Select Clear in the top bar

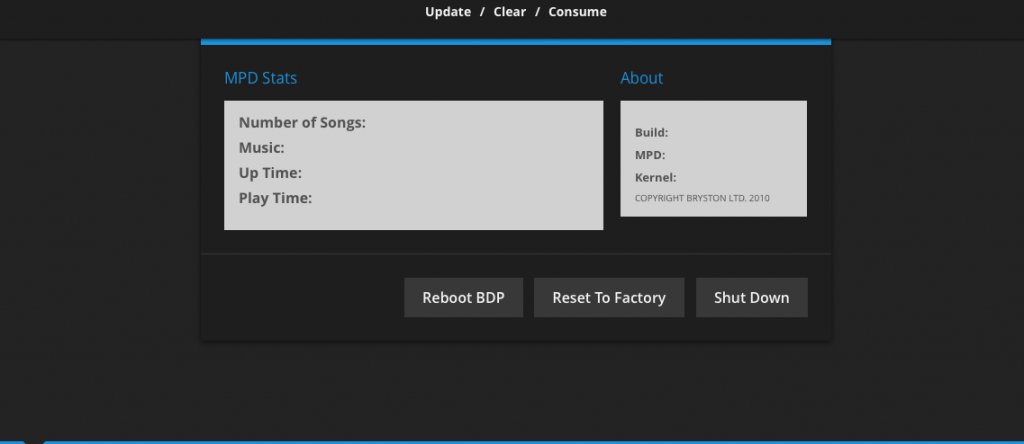coord(509,12)
